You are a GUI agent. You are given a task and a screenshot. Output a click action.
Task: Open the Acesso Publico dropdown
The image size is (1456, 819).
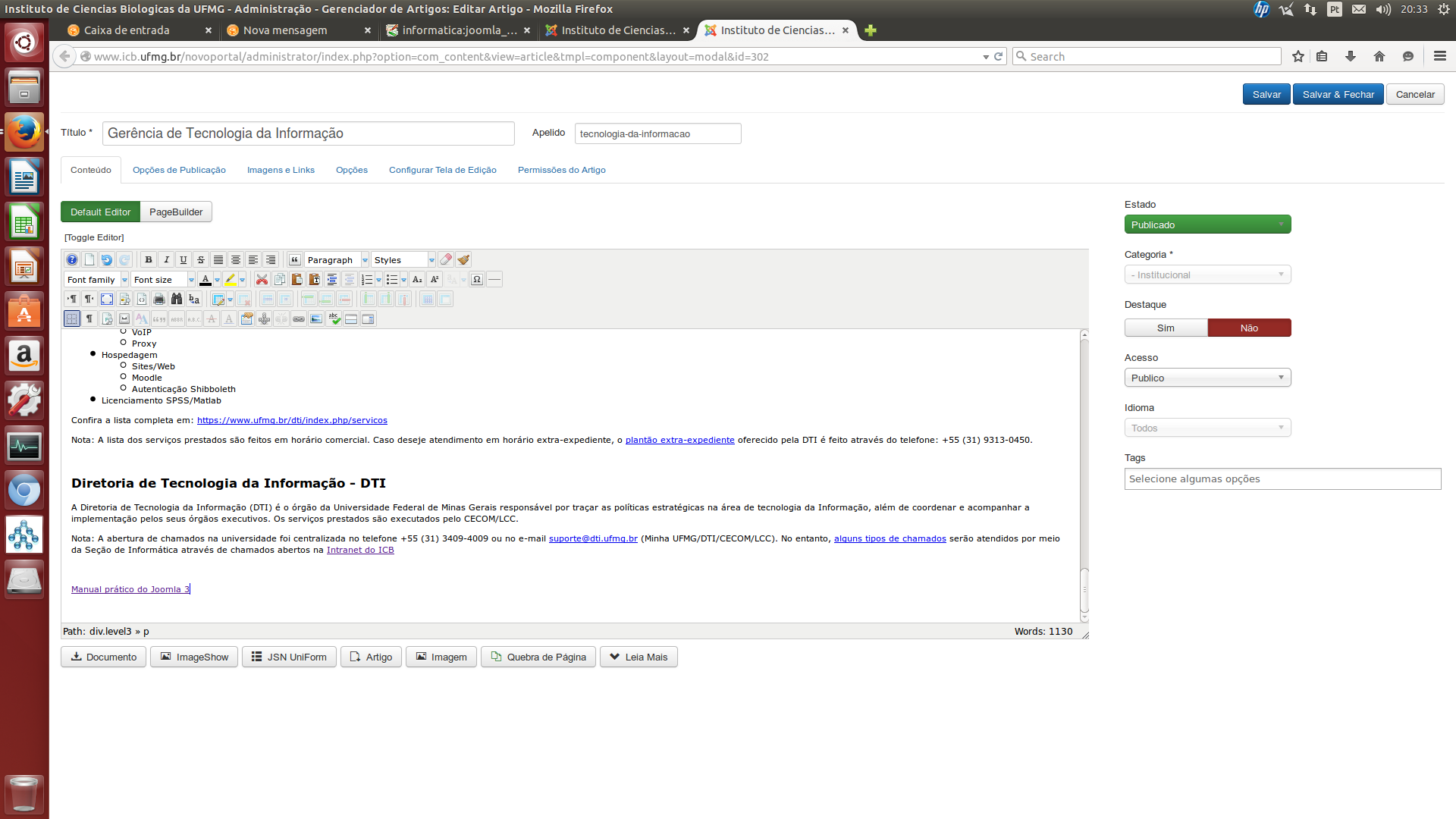tap(1207, 378)
